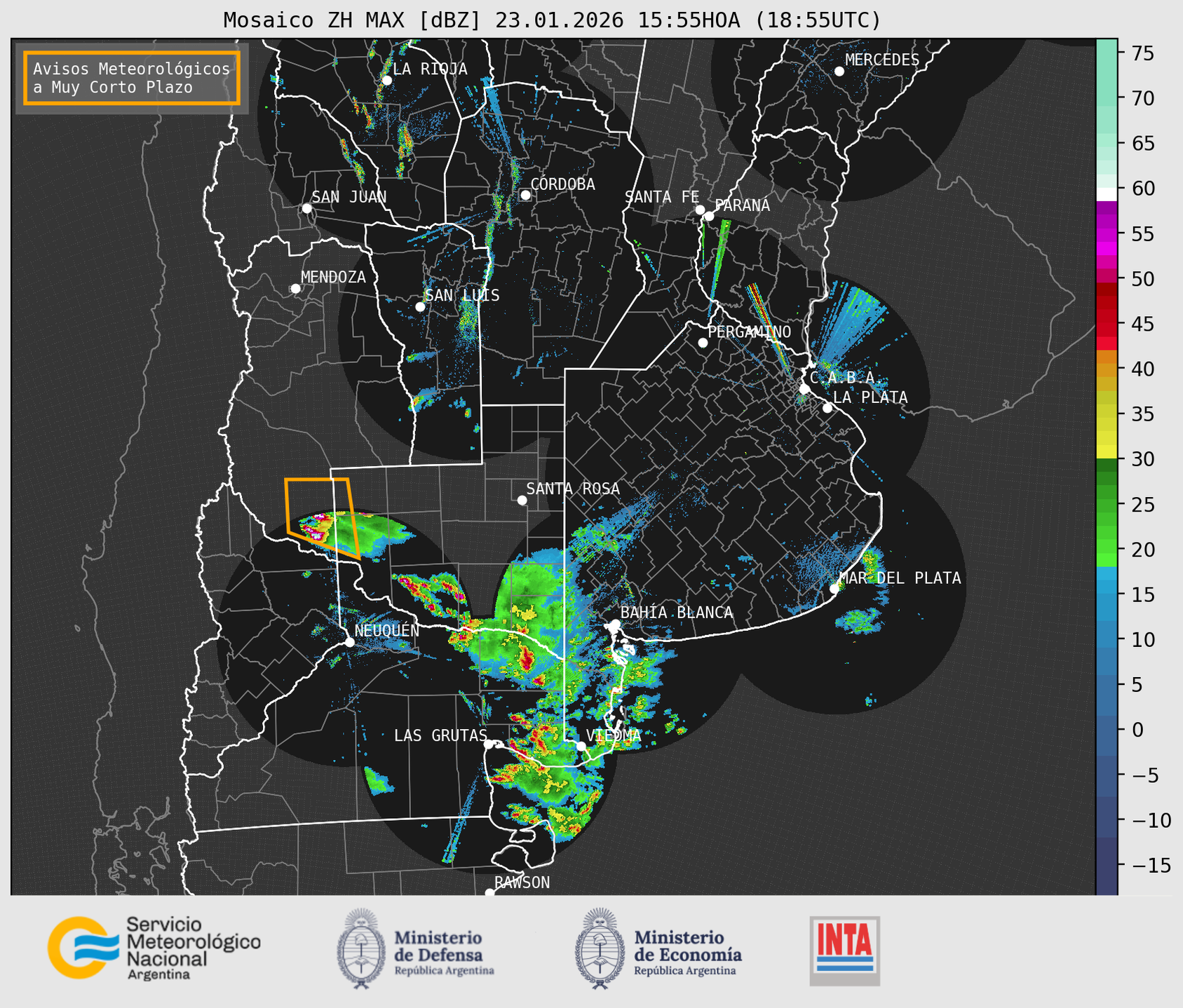Click the SAN LUIS city marker dot
The image size is (1183, 1008).
pos(420,307)
